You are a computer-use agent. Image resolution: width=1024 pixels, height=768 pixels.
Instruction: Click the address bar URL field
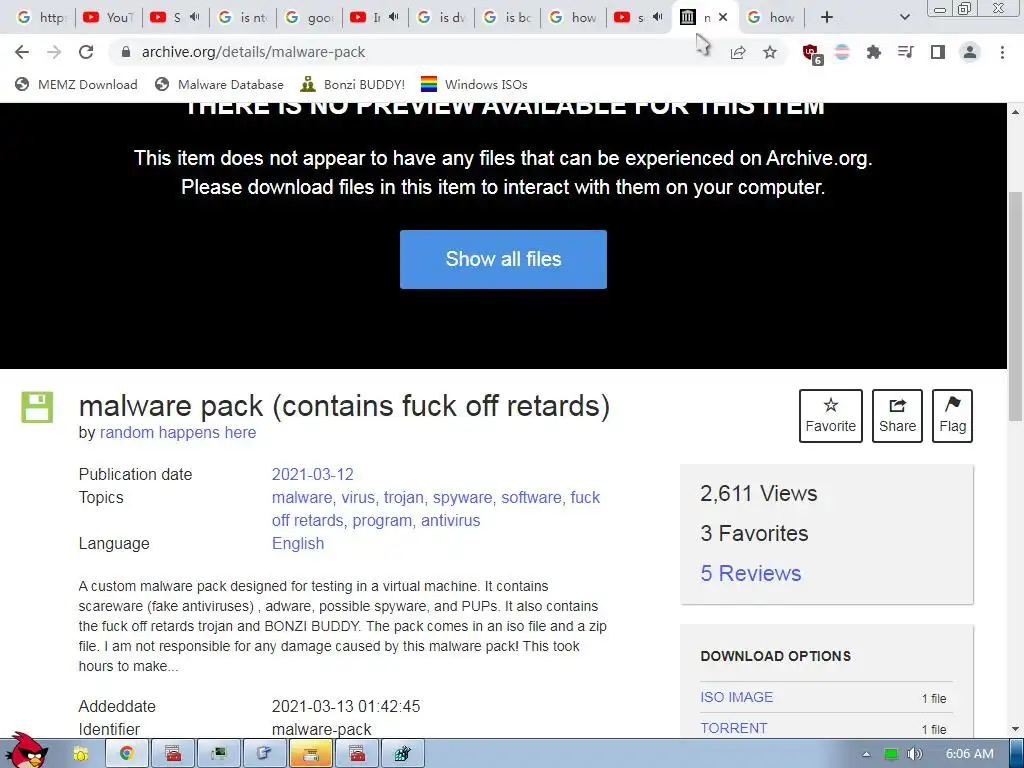[x=418, y=52]
